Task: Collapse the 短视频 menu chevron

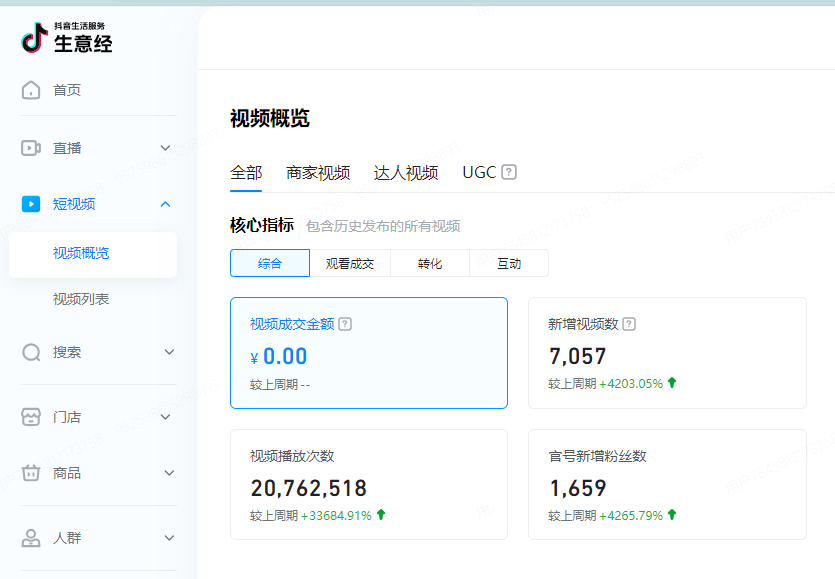Action: 166,204
